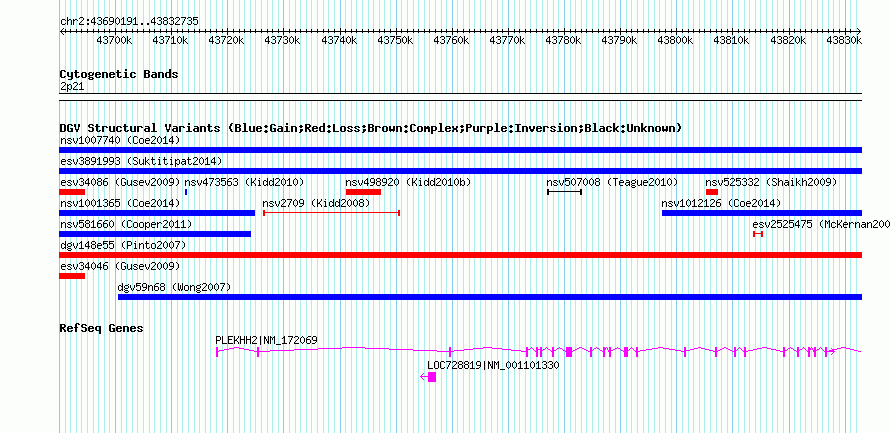Click the blue bar under dgv59n68
890x433 pixels.
pos(490,297)
